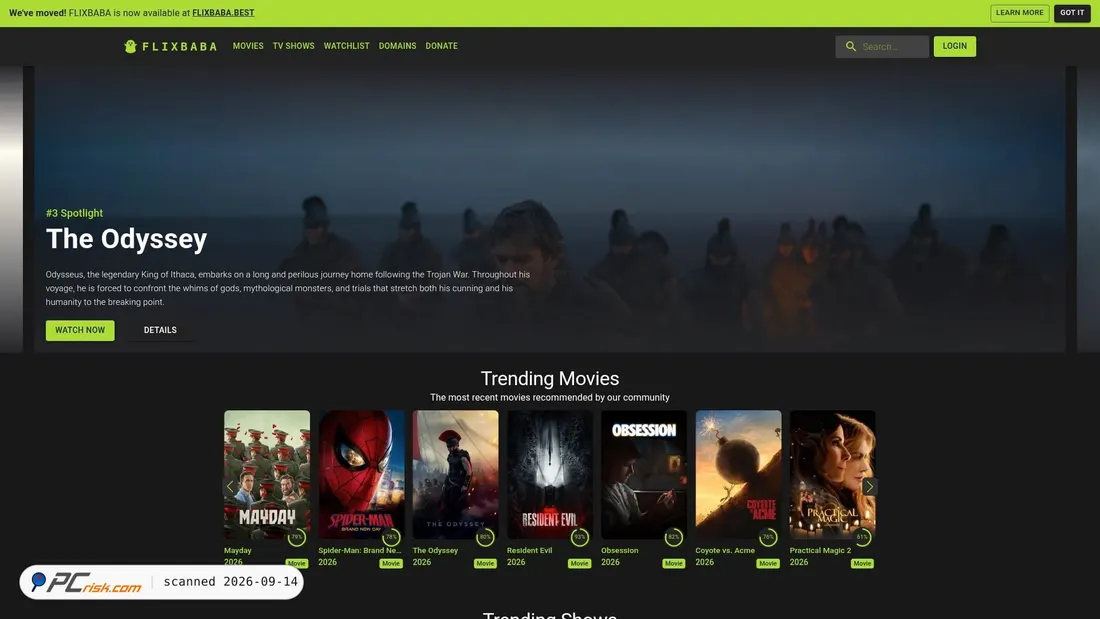Click the Resident Evil title text
Screen dimensions: 1100x619
tap(530, 550)
